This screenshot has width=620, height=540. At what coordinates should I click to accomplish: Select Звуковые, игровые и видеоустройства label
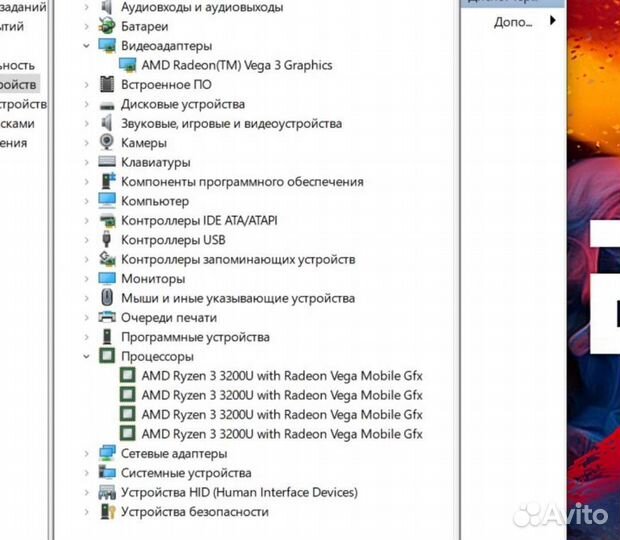click(x=231, y=124)
